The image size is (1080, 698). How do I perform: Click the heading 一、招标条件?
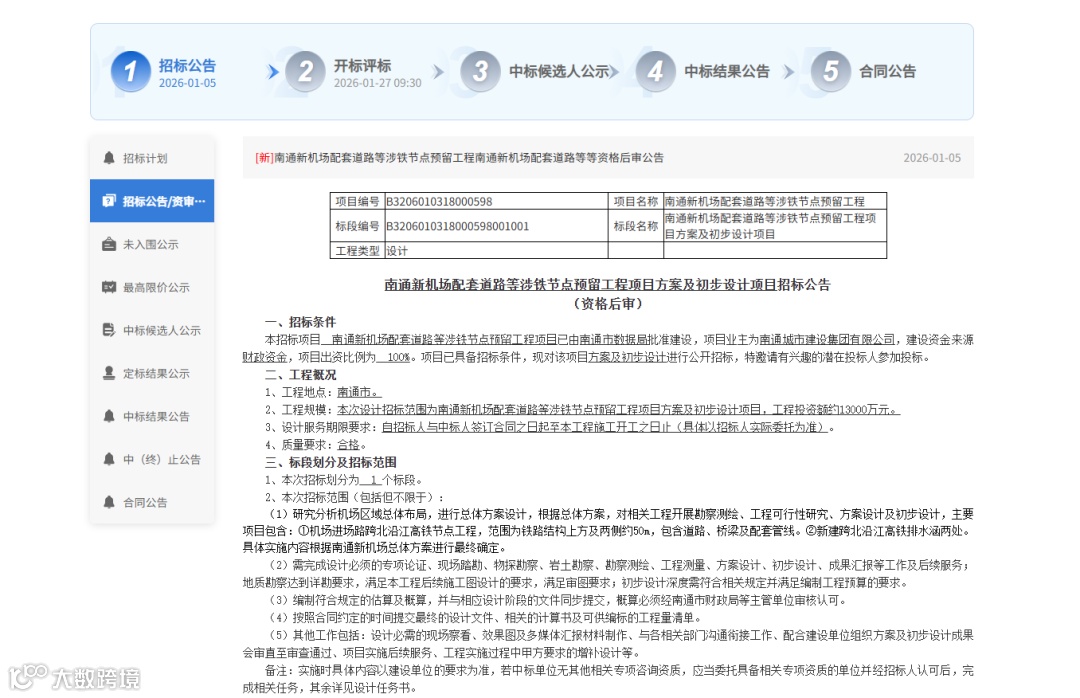tap(300, 322)
